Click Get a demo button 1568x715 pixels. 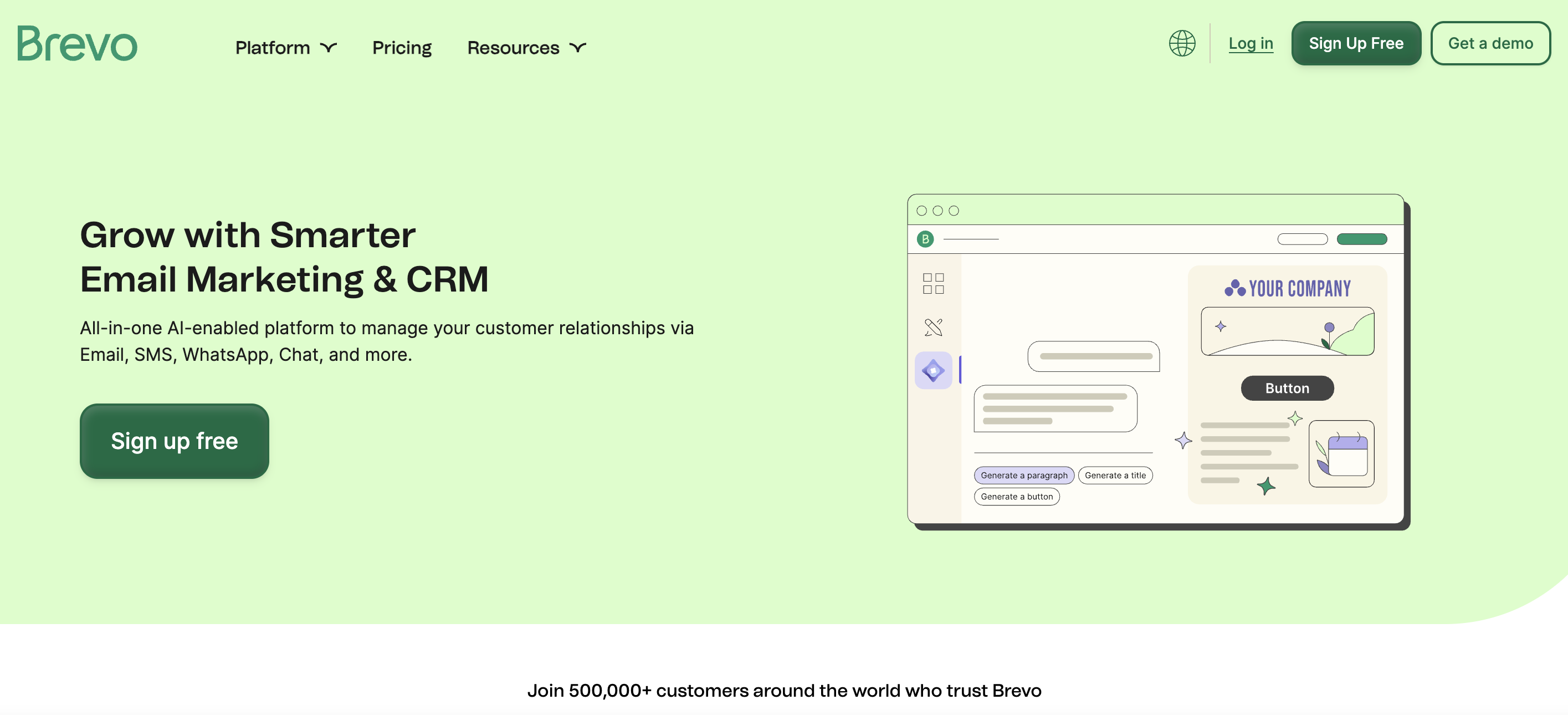(1489, 43)
